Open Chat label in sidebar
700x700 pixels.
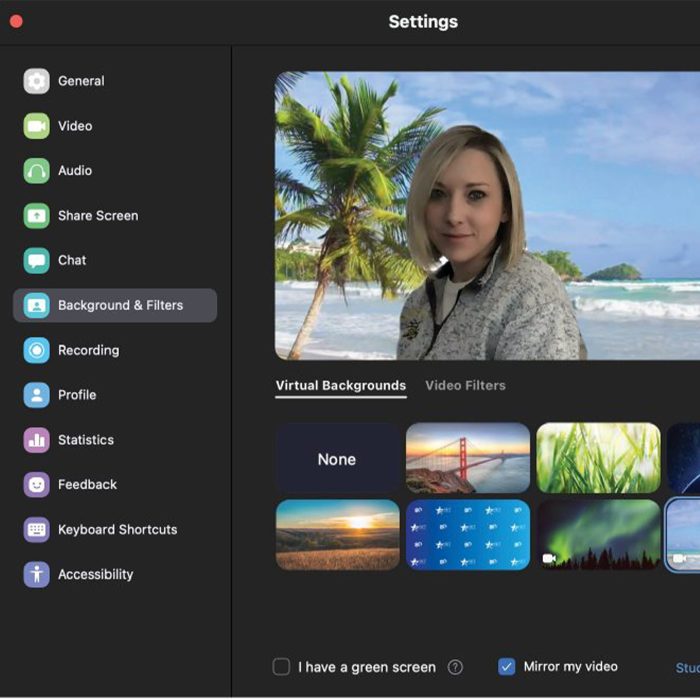click(x=72, y=260)
